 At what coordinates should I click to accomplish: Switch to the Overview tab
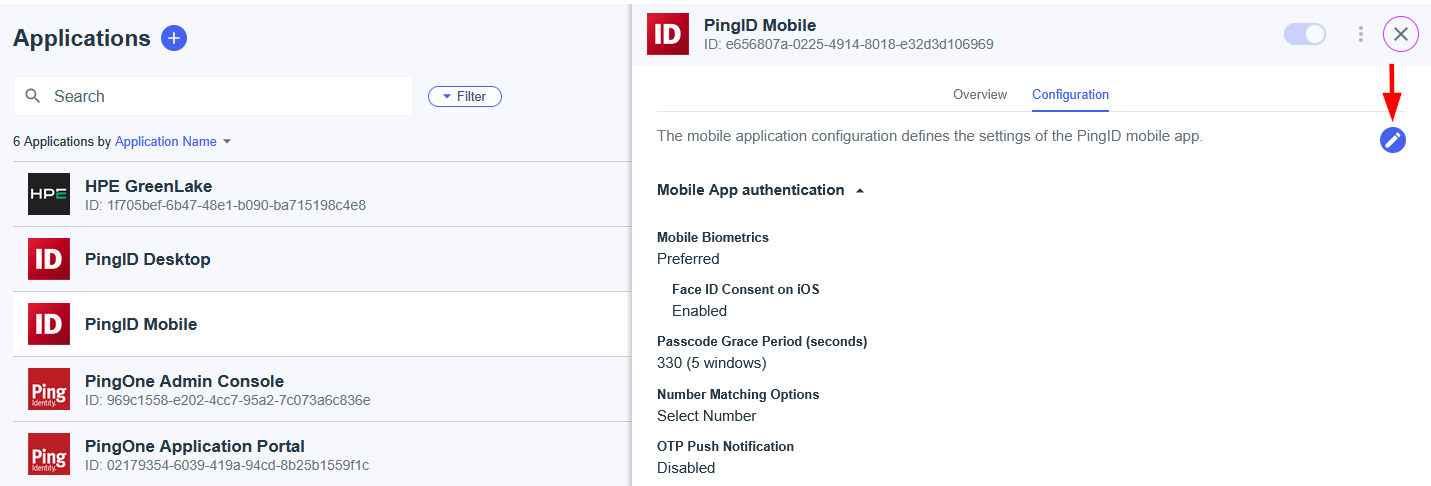979,94
